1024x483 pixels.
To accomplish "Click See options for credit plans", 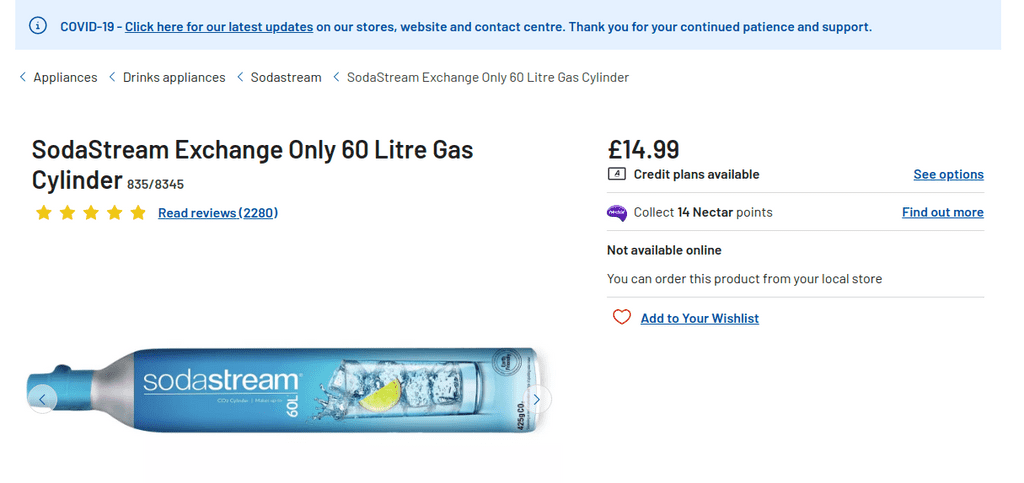I will [948, 174].
